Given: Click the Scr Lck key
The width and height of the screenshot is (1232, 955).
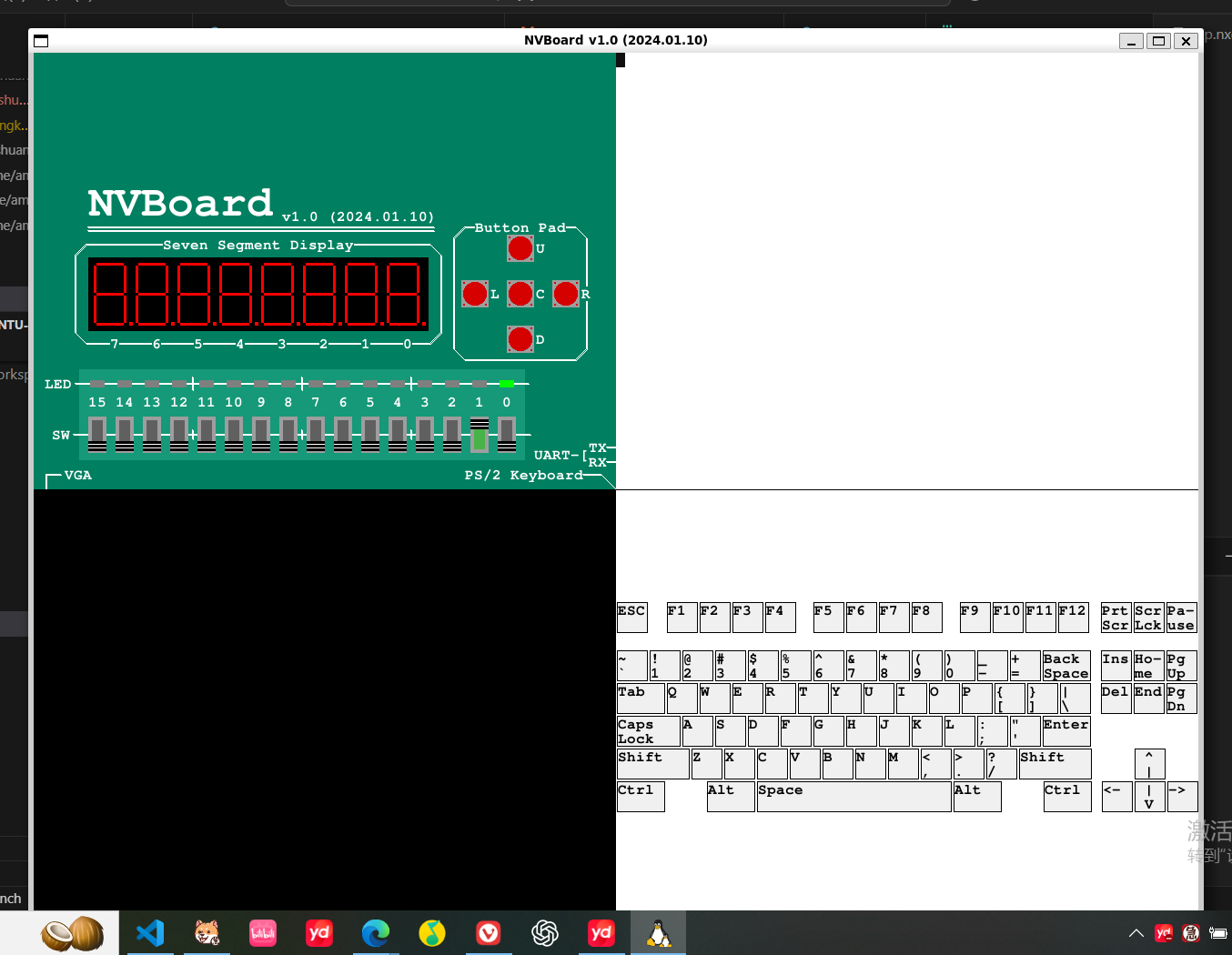Looking at the screenshot, I should 1149,618.
